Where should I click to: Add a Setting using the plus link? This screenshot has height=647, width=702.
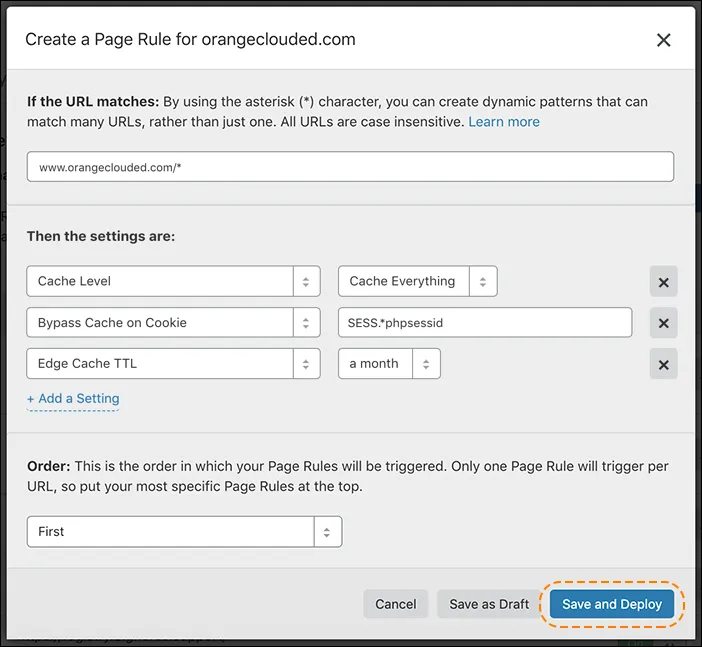[x=73, y=398]
